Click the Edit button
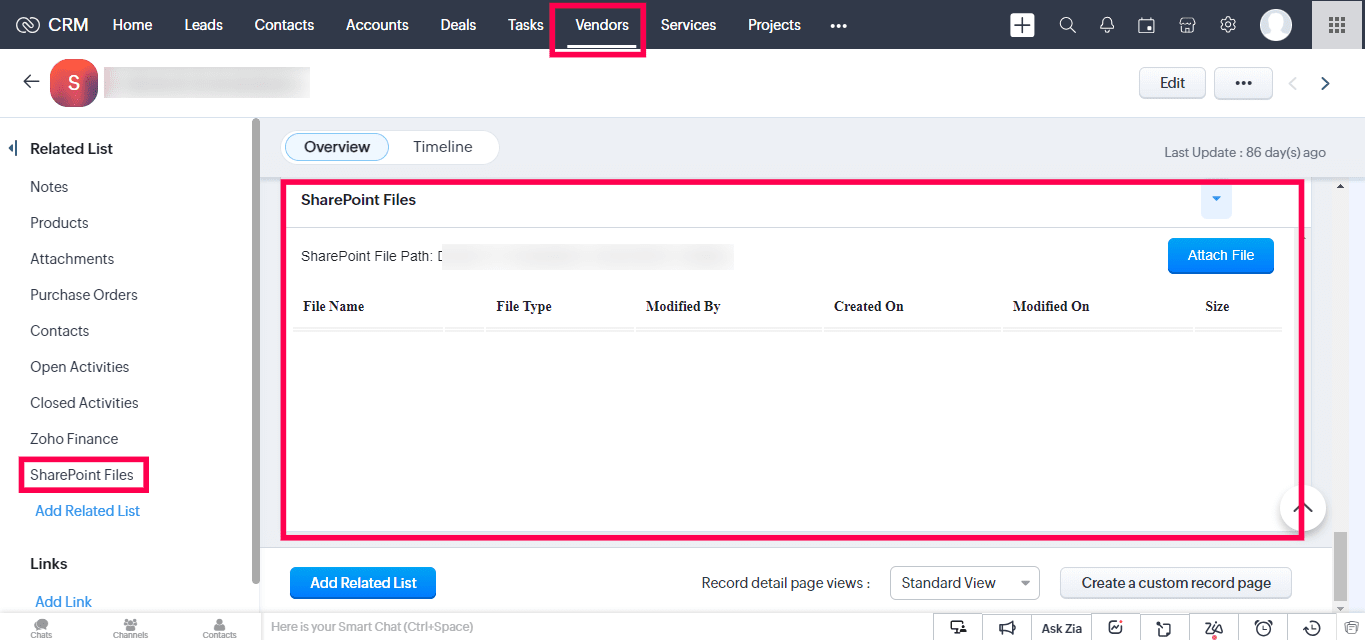The image size is (1365, 640). [x=1172, y=84]
